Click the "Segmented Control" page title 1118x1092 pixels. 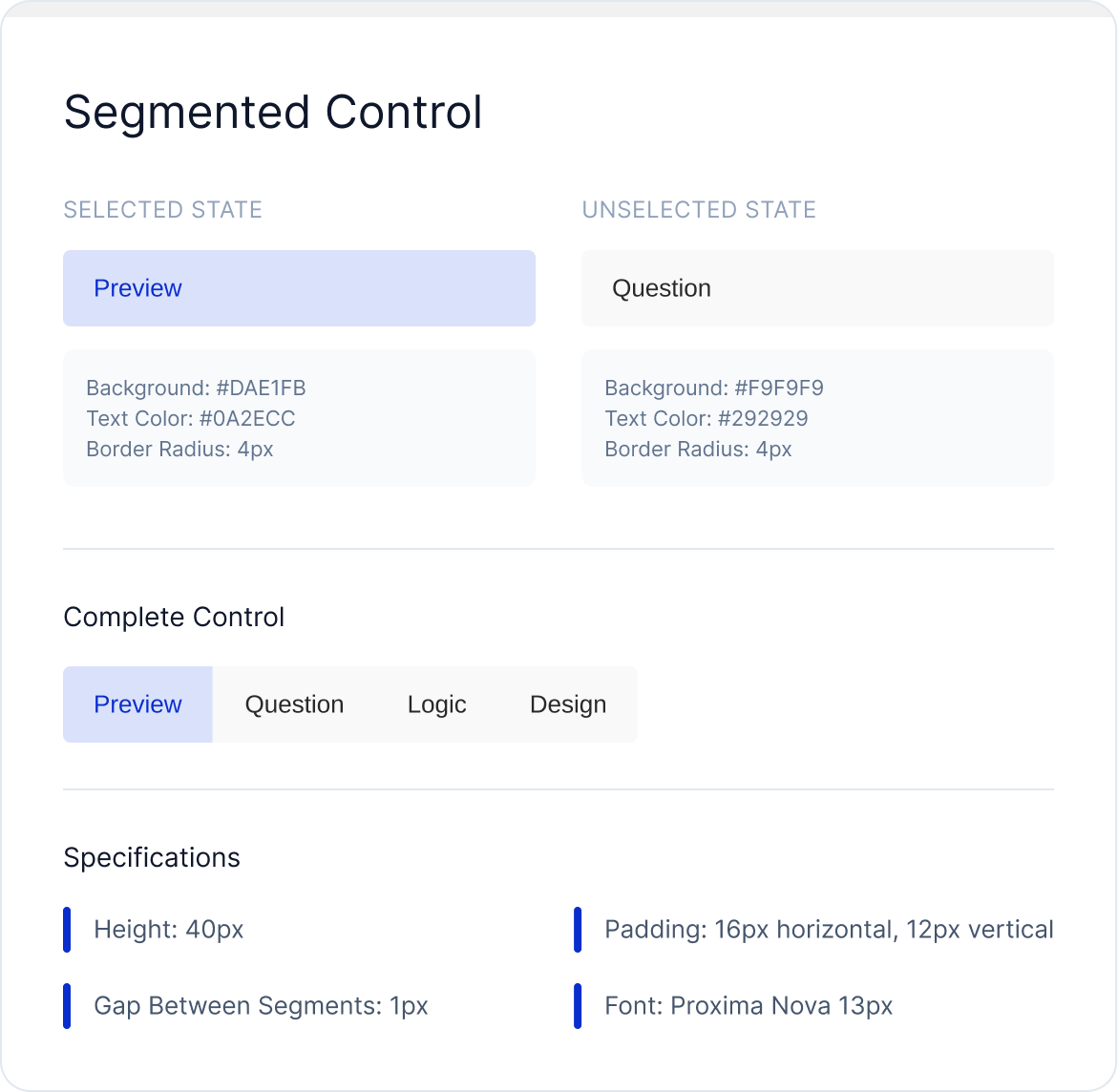point(273,113)
